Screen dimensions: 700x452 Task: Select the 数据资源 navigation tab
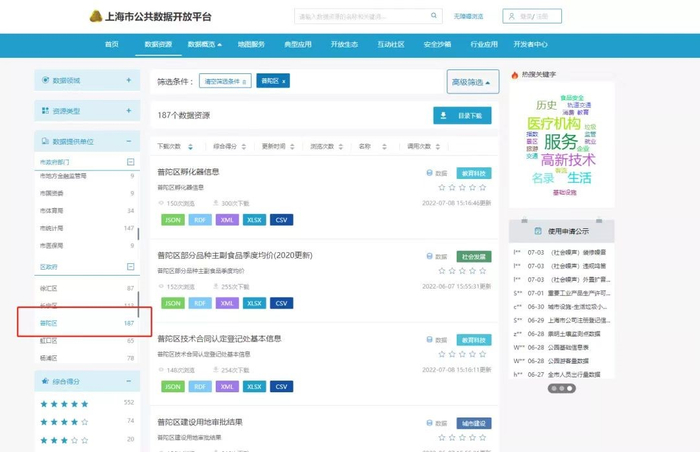(x=158, y=44)
